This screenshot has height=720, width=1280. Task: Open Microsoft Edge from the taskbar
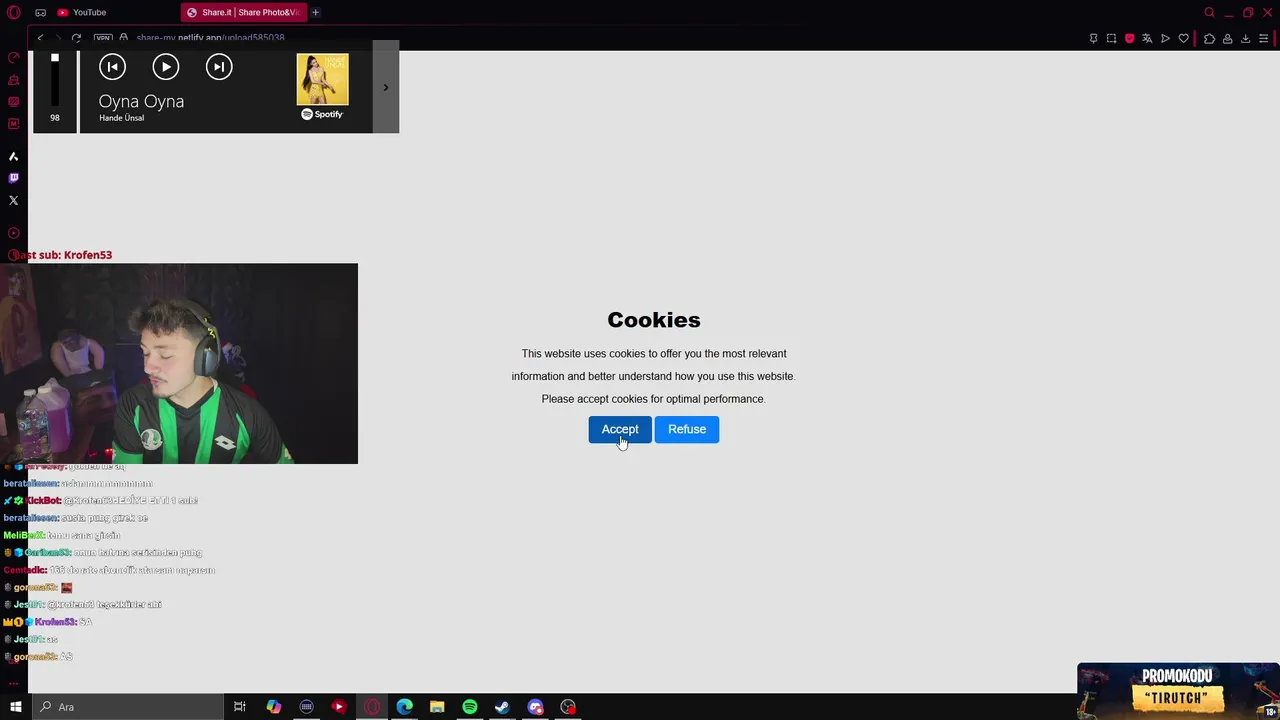pyautogui.click(x=404, y=707)
